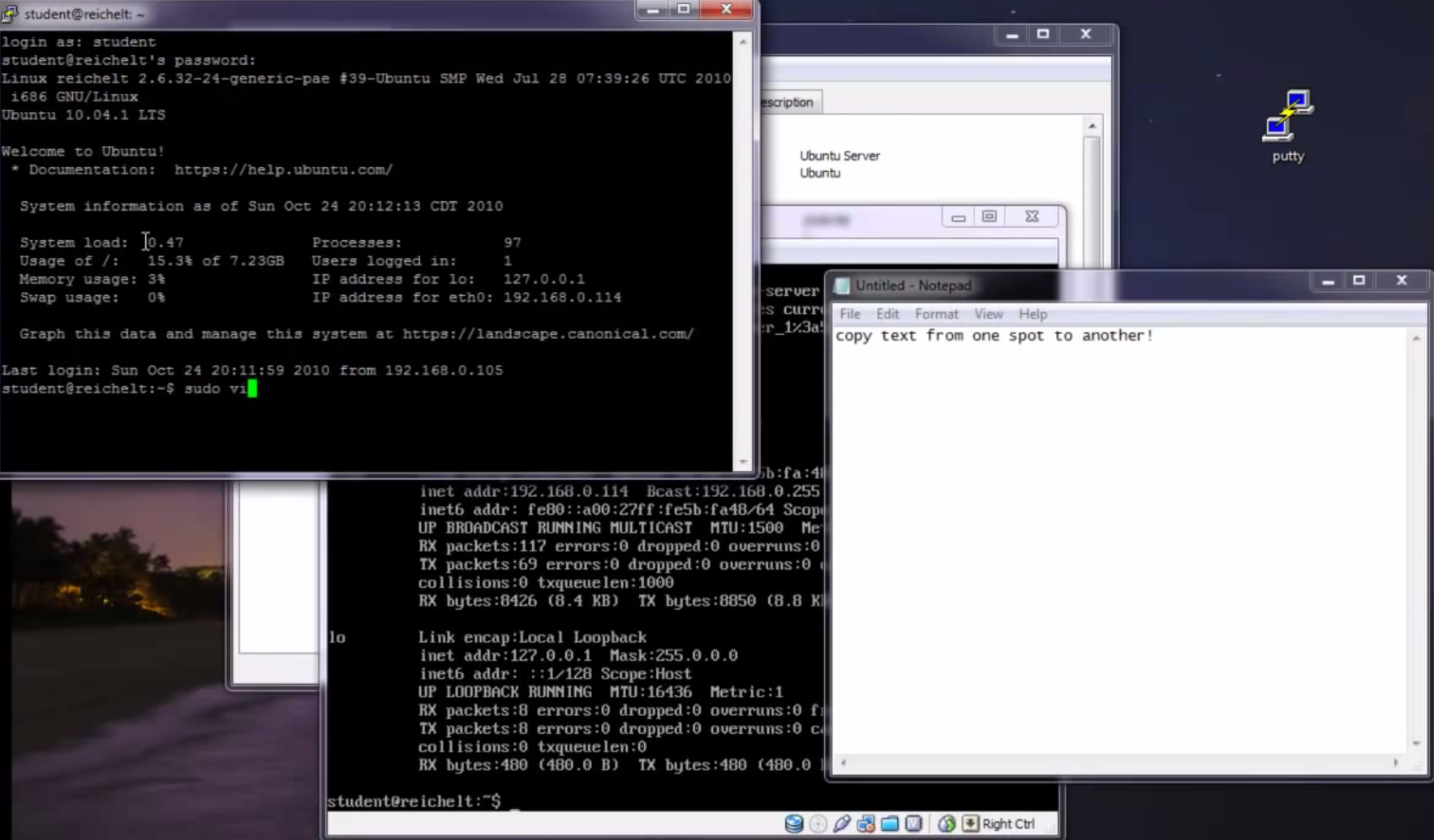1434x840 pixels.
Task: Click 'IP address for eth0: 192.168.0.114' in PuTTY
Action: (466, 297)
